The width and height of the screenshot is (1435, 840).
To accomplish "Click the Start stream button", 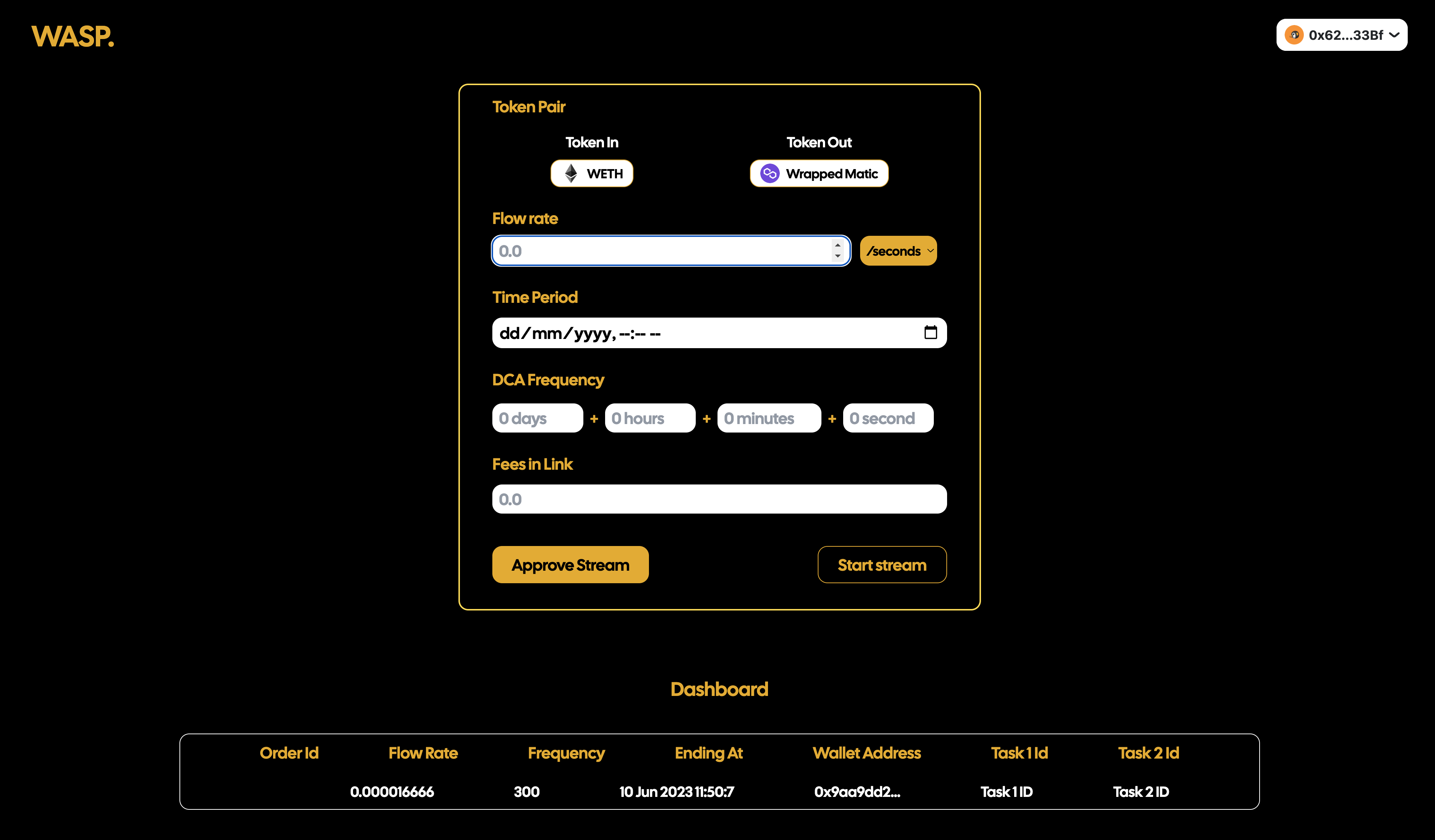I will (x=881, y=564).
